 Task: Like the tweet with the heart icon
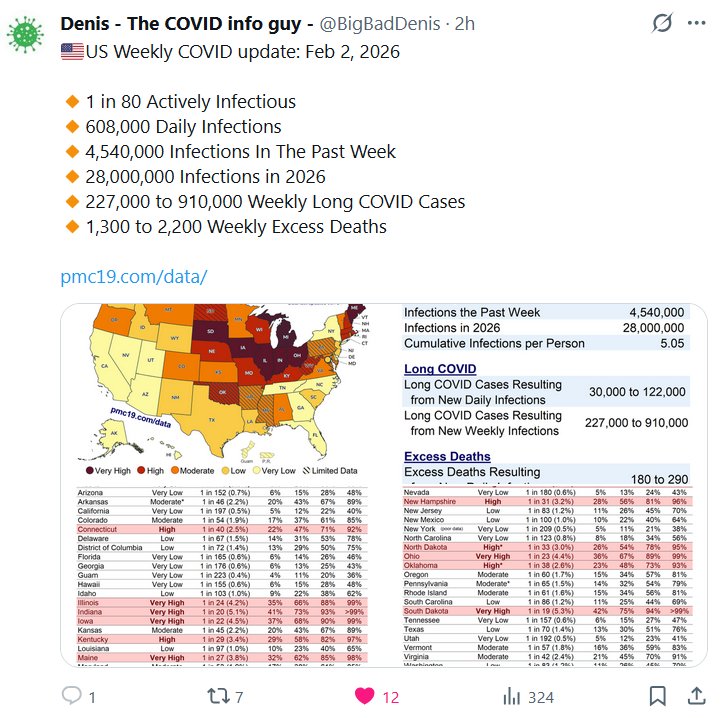pyautogui.click(x=363, y=695)
